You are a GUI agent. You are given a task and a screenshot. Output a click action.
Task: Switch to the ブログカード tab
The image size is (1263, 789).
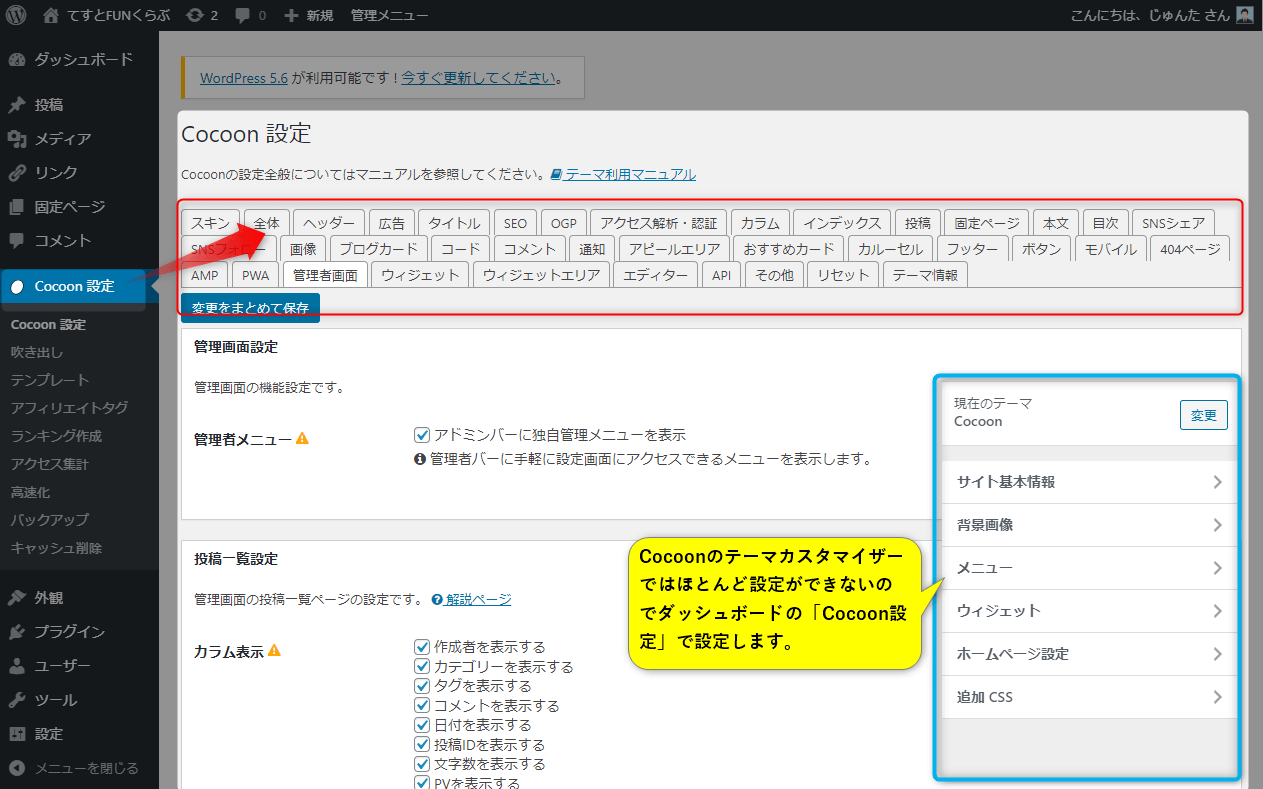[379, 249]
